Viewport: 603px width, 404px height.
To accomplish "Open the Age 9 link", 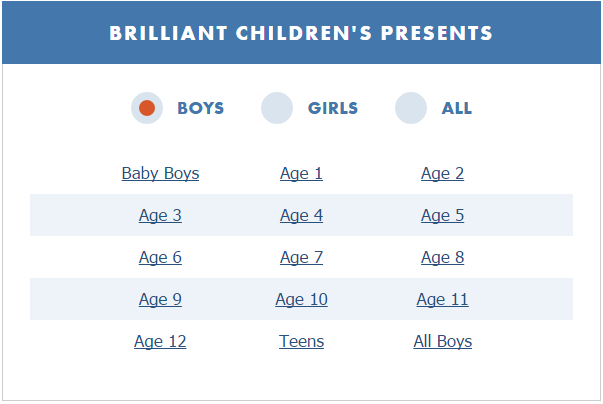I will point(160,299).
